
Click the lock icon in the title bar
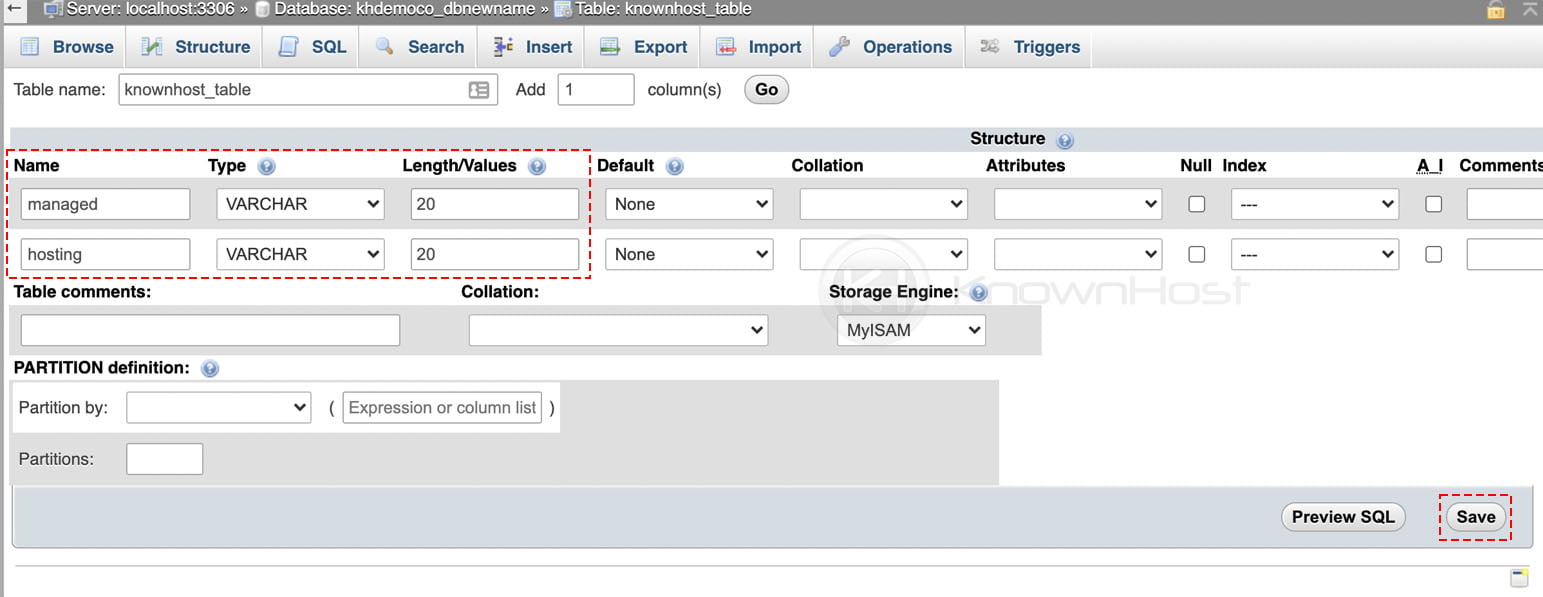click(1495, 9)
